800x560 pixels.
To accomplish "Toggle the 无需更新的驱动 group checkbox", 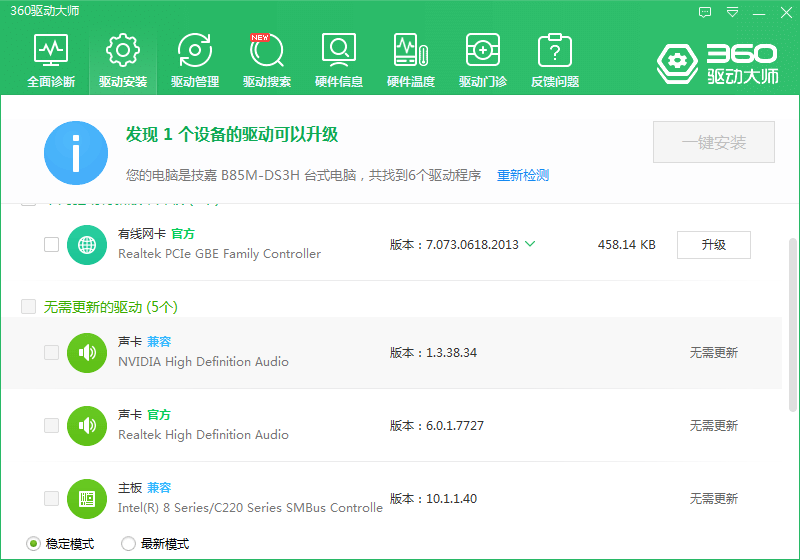I will pos(28,306).
